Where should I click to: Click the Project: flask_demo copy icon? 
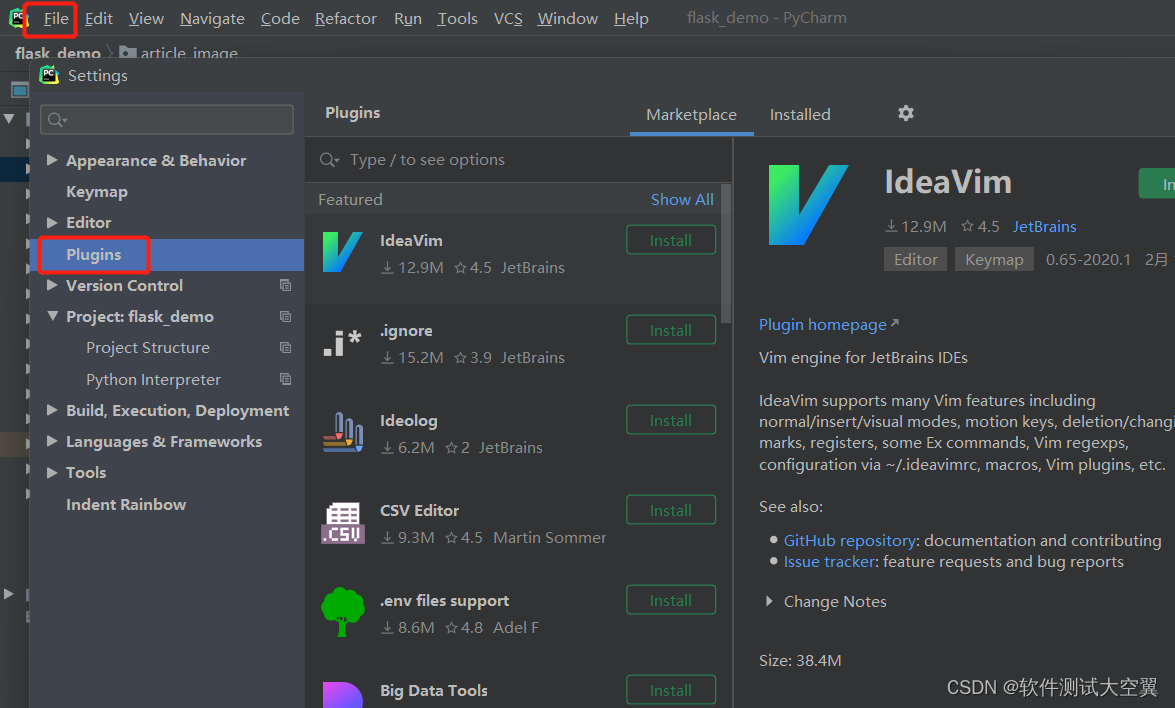286,316
